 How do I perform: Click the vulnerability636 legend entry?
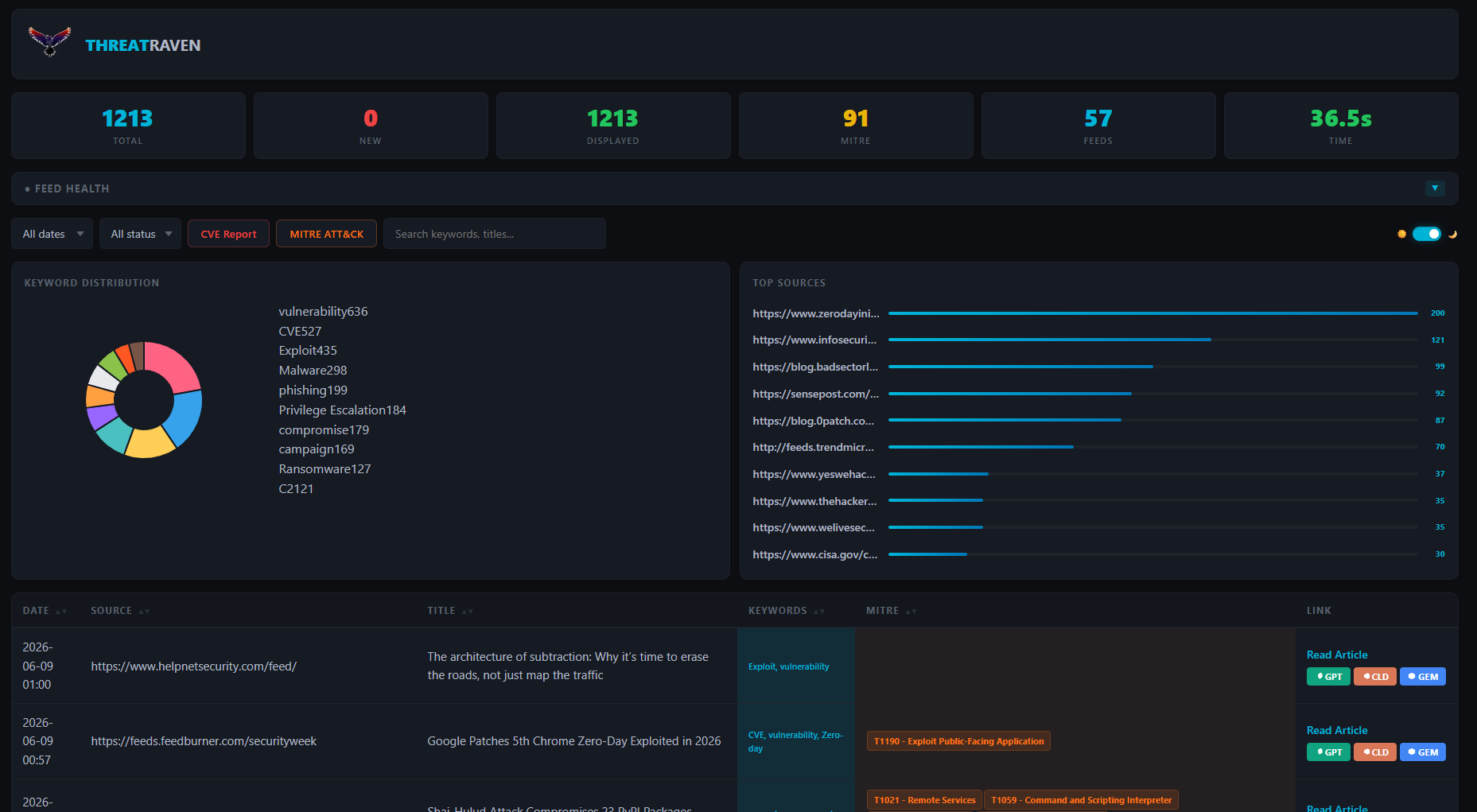[323, 312]
